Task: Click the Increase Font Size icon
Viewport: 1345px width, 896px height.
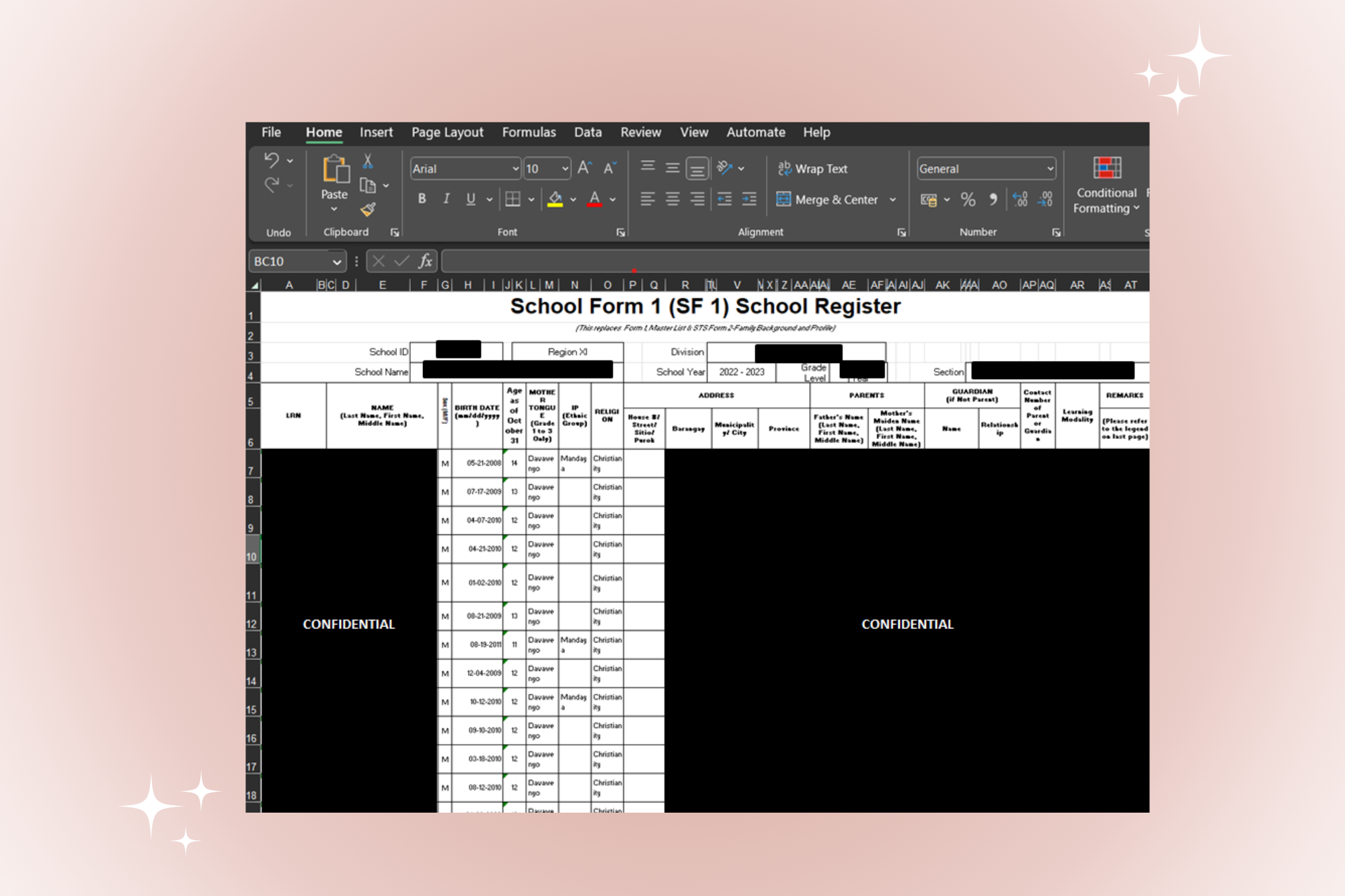Action: (x=584, y=168)
